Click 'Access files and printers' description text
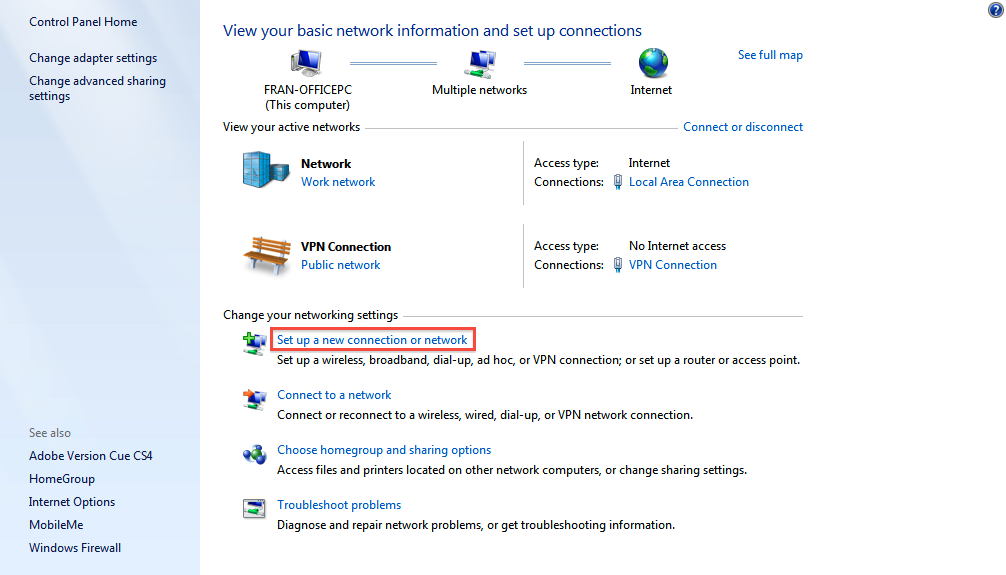 click(x=512, y=470)
